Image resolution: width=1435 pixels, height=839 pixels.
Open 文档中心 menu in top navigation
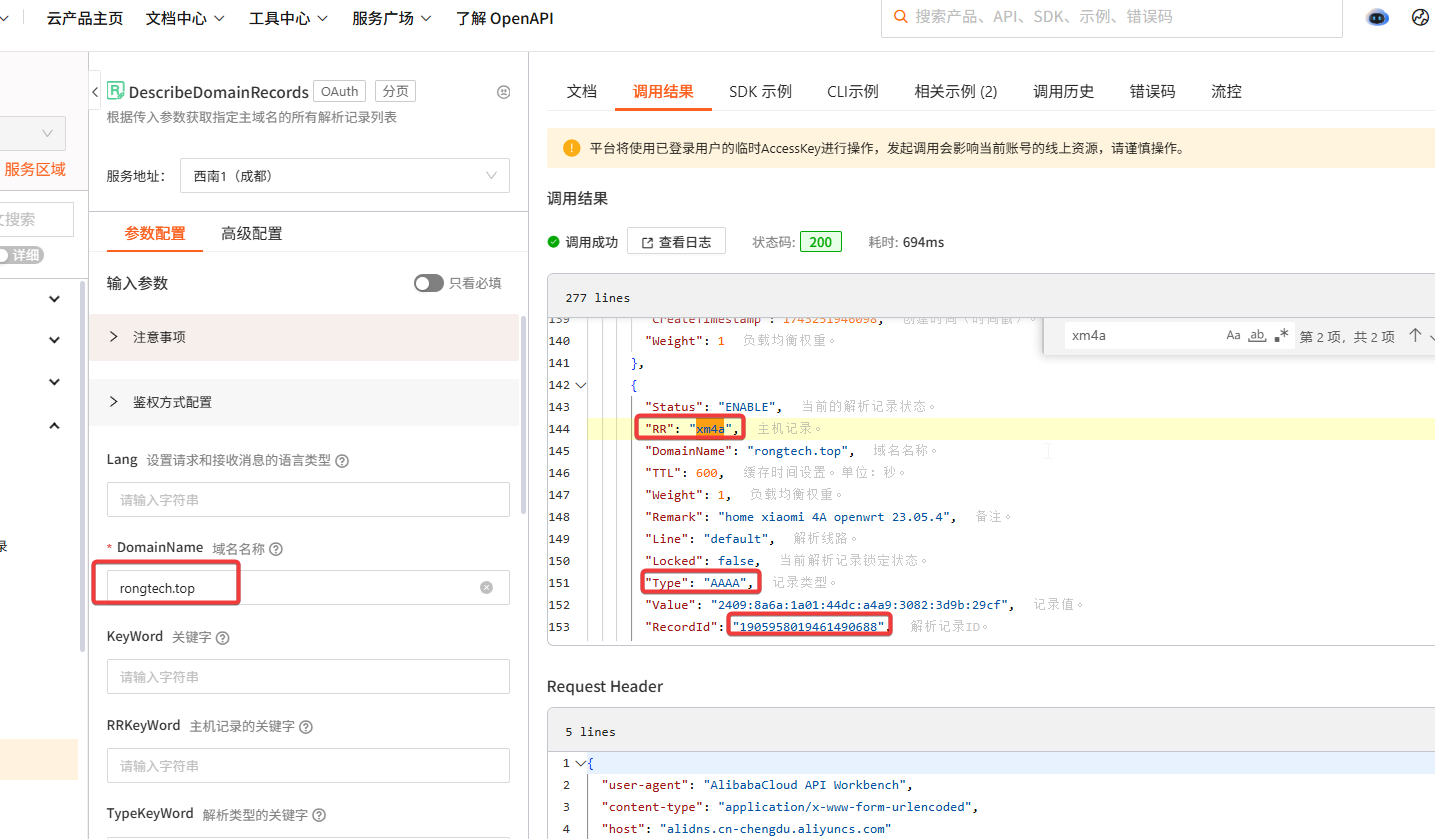tap(185, 18)
